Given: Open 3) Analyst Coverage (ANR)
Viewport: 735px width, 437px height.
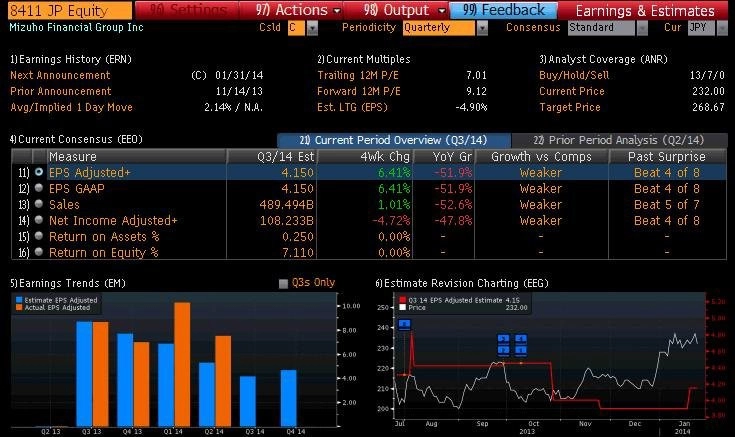Looking at the screenshot, I should (x=603, y=59).
